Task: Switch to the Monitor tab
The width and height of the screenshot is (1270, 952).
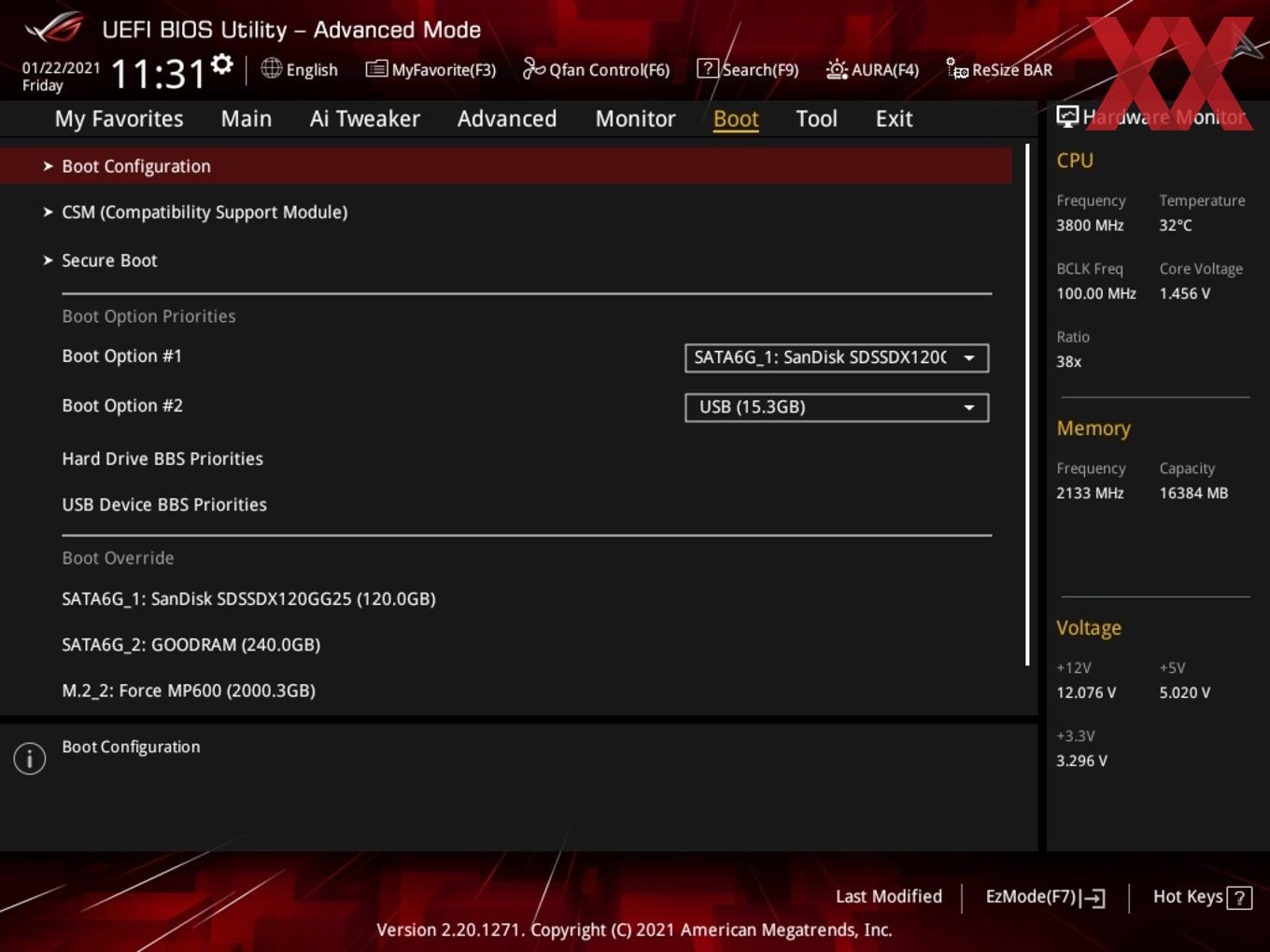Action: [635, 119]
